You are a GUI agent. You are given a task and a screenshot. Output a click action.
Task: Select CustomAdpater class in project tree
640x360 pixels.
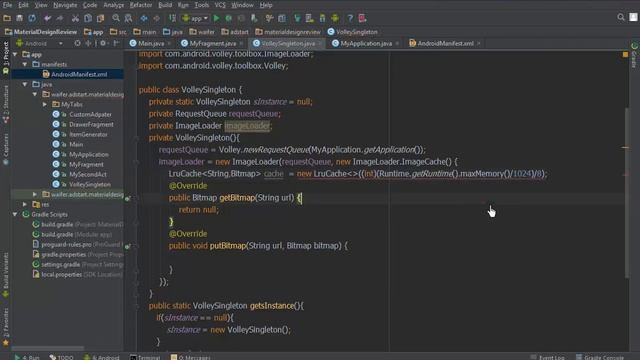point(90,115)
